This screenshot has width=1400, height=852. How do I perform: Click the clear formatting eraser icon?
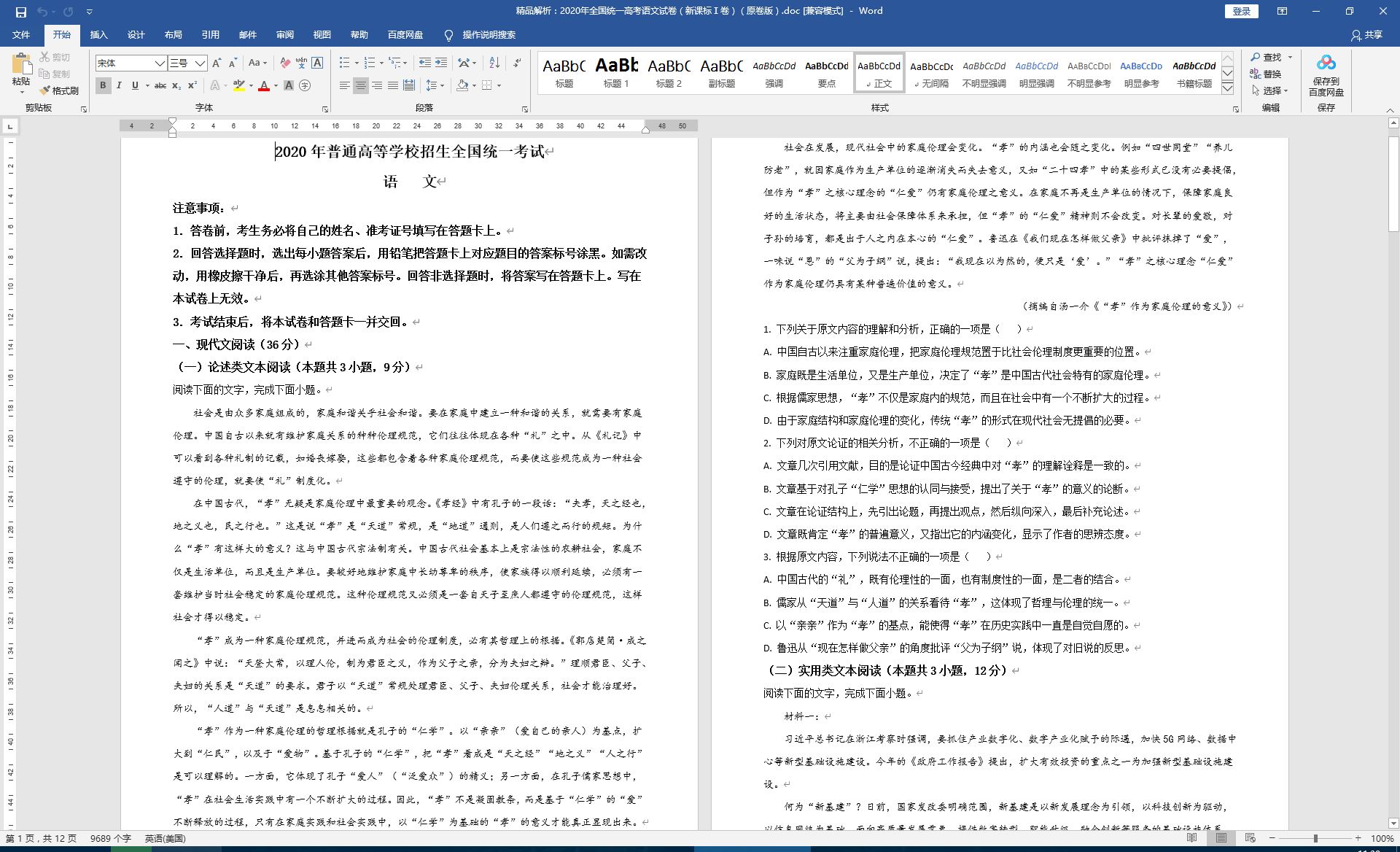(x=285, y=63)
